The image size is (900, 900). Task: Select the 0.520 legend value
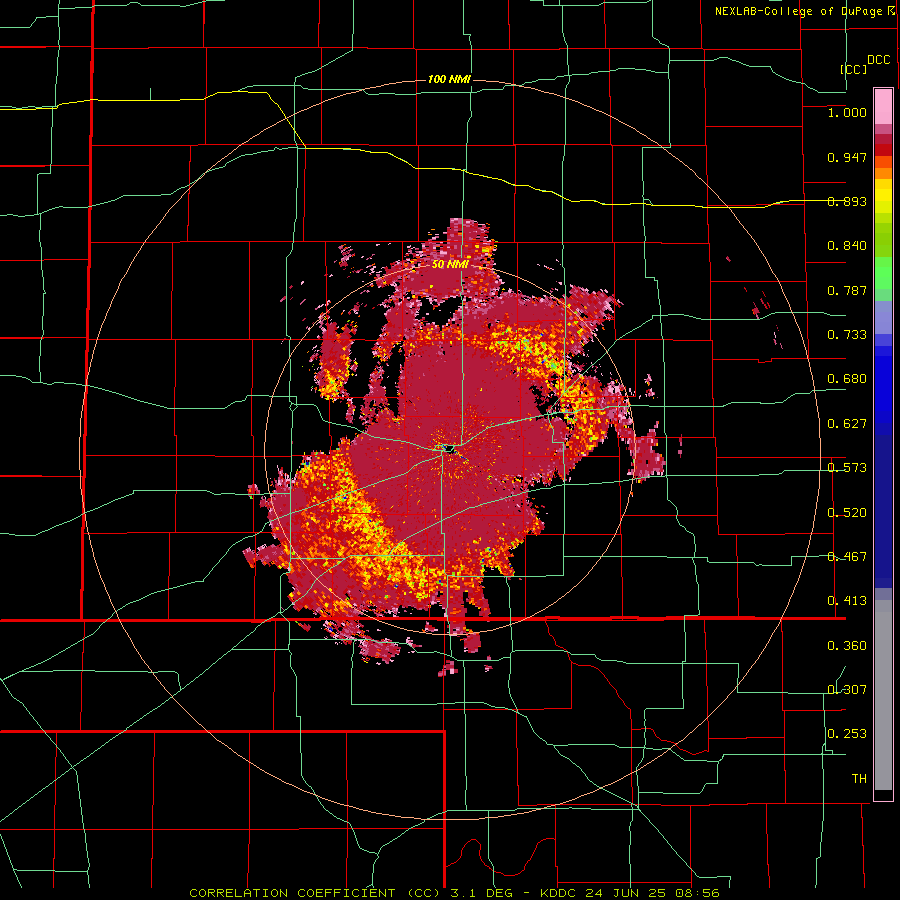(847, 513)
